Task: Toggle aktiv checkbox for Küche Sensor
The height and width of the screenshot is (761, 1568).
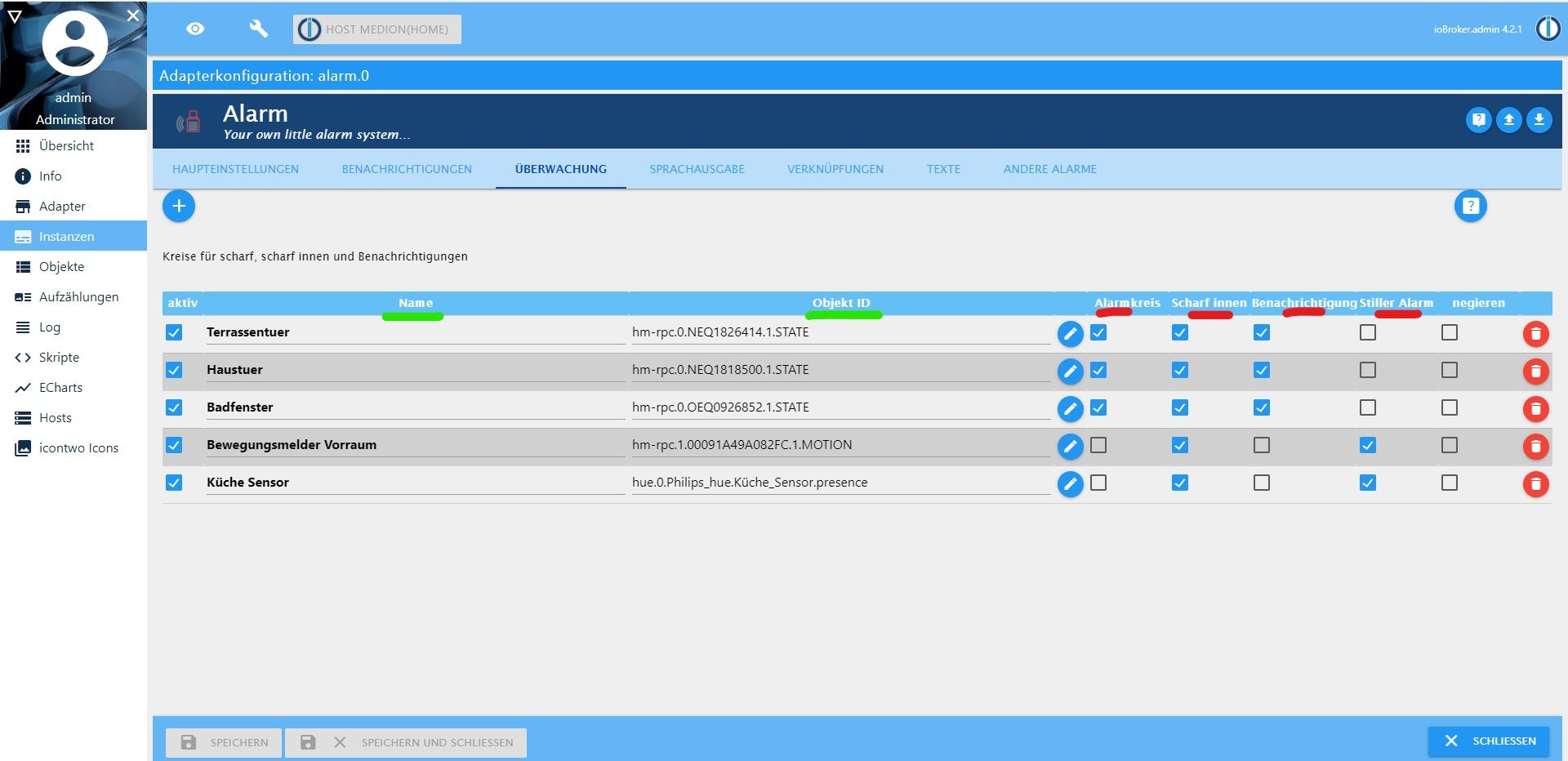Action: [x=174, y=483]
